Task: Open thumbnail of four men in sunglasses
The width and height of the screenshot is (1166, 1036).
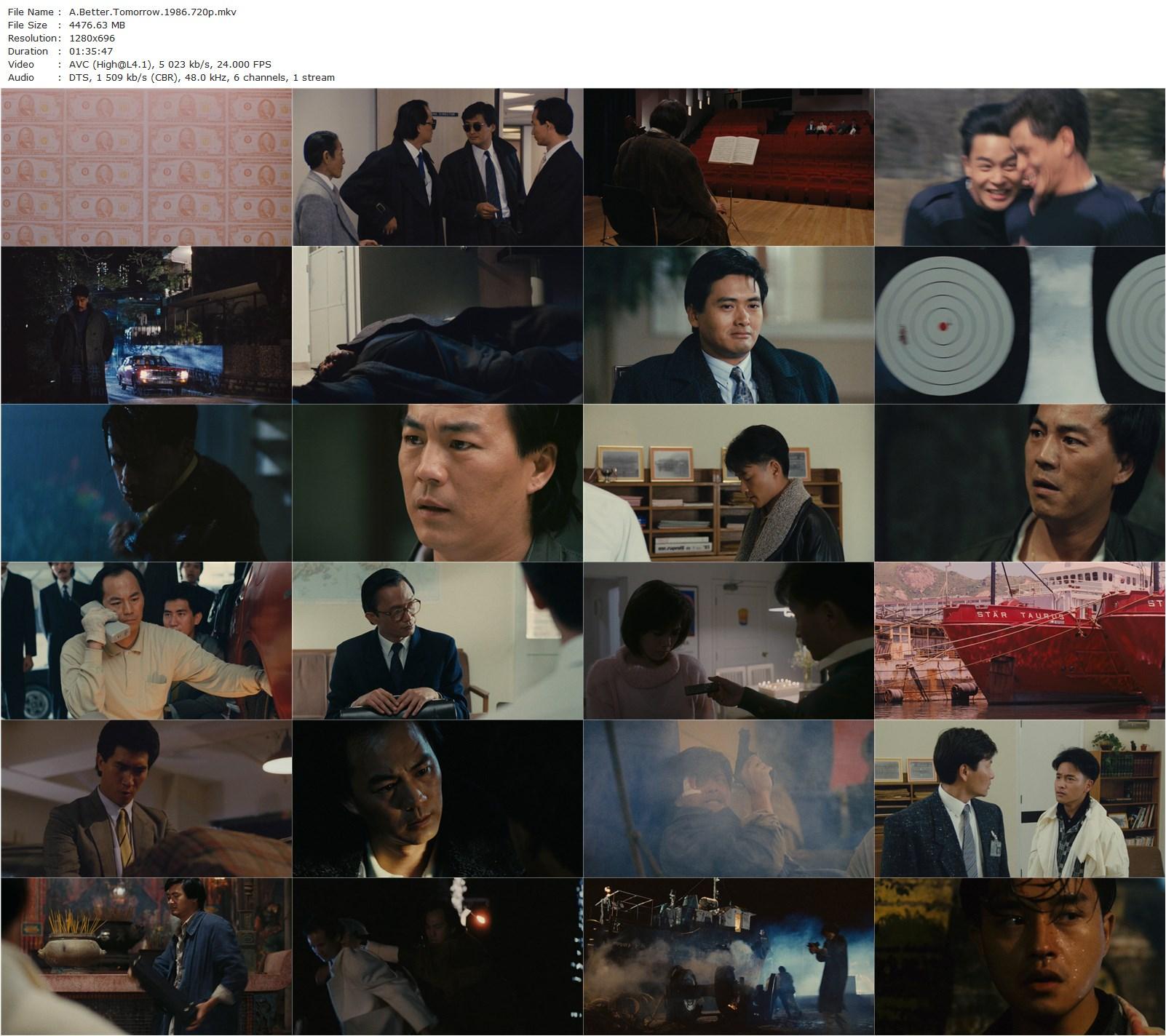Action: (437, 167)
